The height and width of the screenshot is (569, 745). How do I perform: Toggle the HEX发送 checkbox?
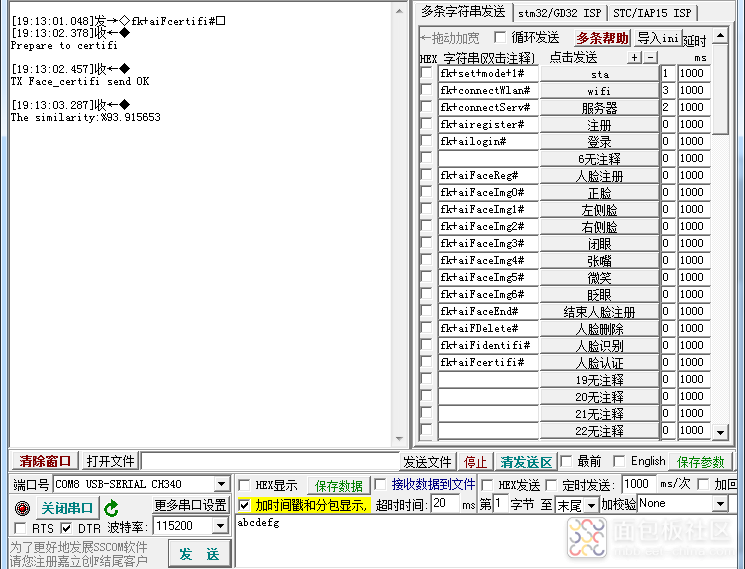pos(487,485)
